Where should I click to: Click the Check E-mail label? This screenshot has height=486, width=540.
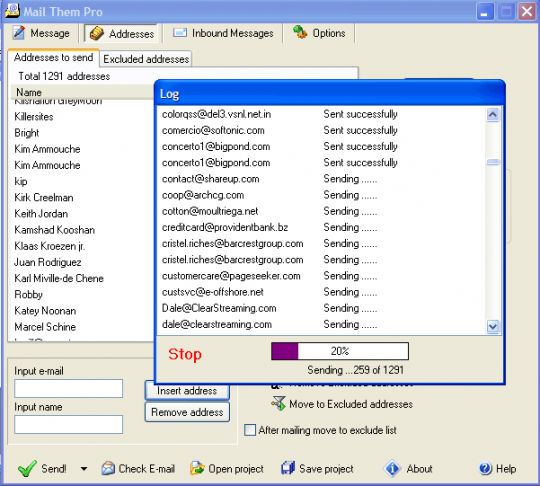coord(147,469)
